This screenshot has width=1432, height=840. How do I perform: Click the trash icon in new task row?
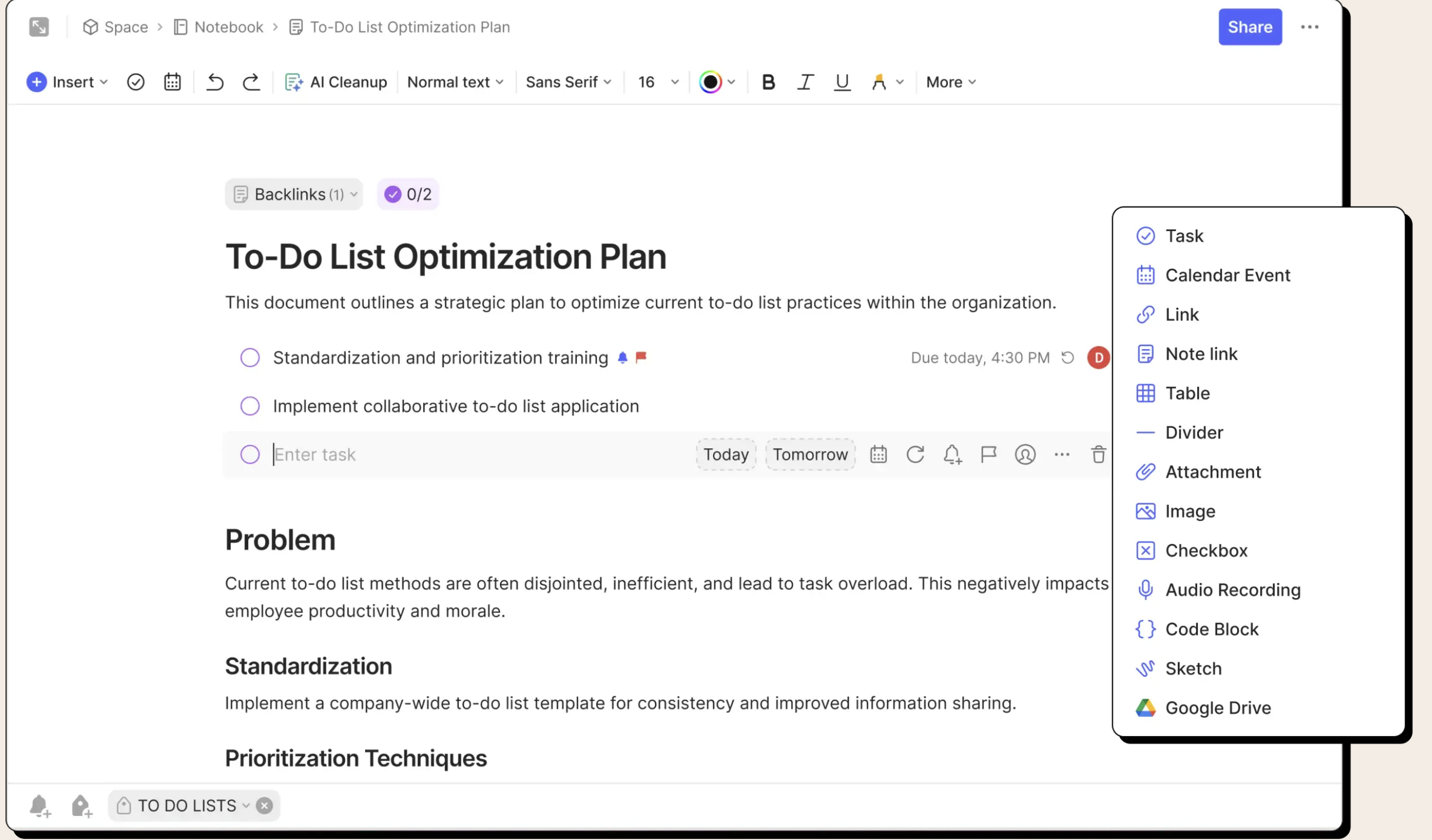pos(1098,455)
